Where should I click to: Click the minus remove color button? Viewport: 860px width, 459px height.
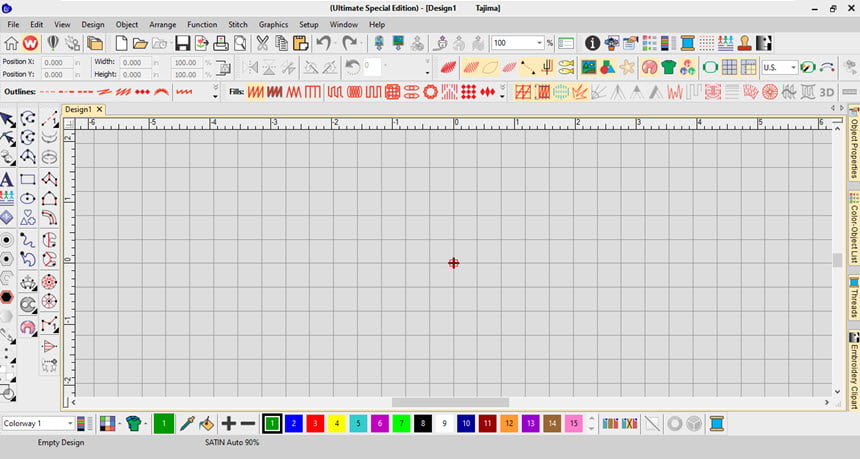tap(247, 424)
